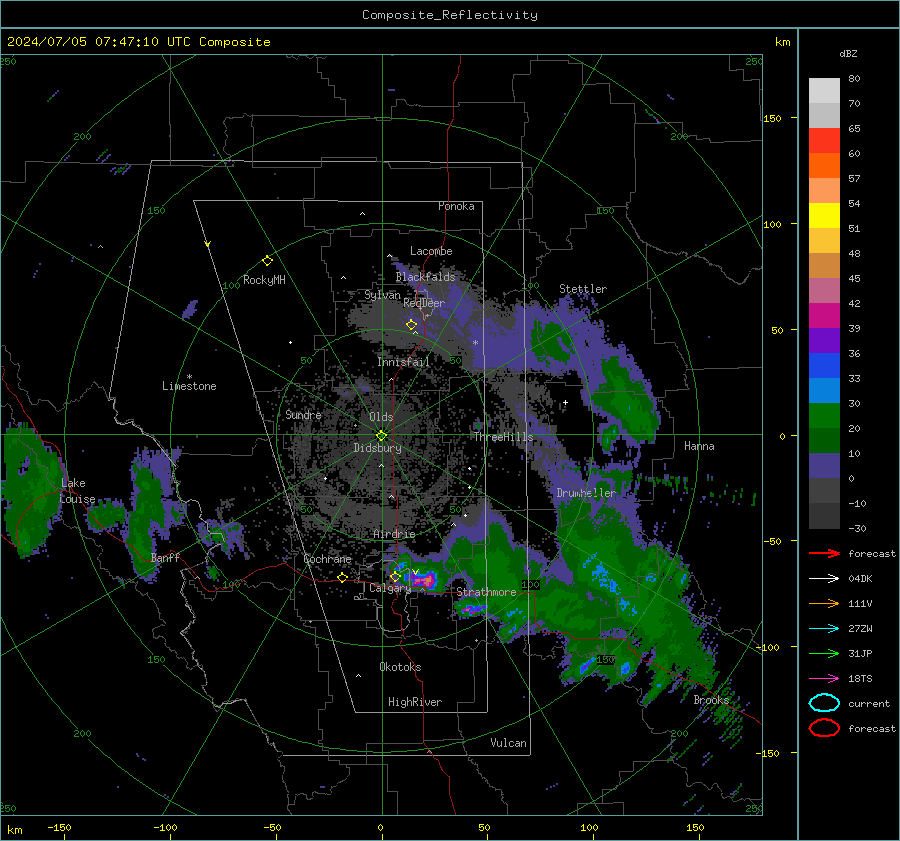
Task: Click the Ponoka town label
Action: click(456, 206)
